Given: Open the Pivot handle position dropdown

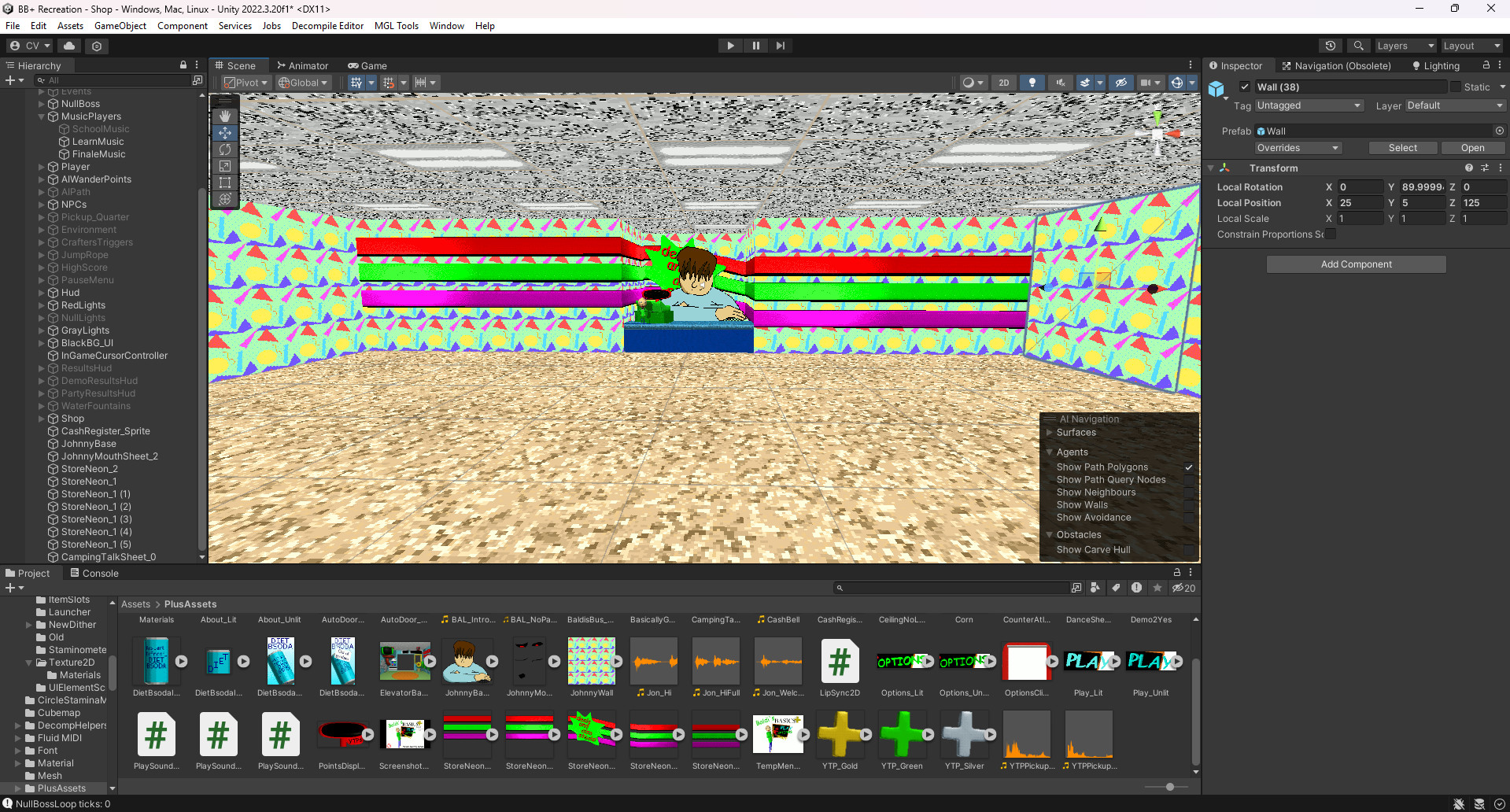Looking at the screenshot, I should [246, 83].
